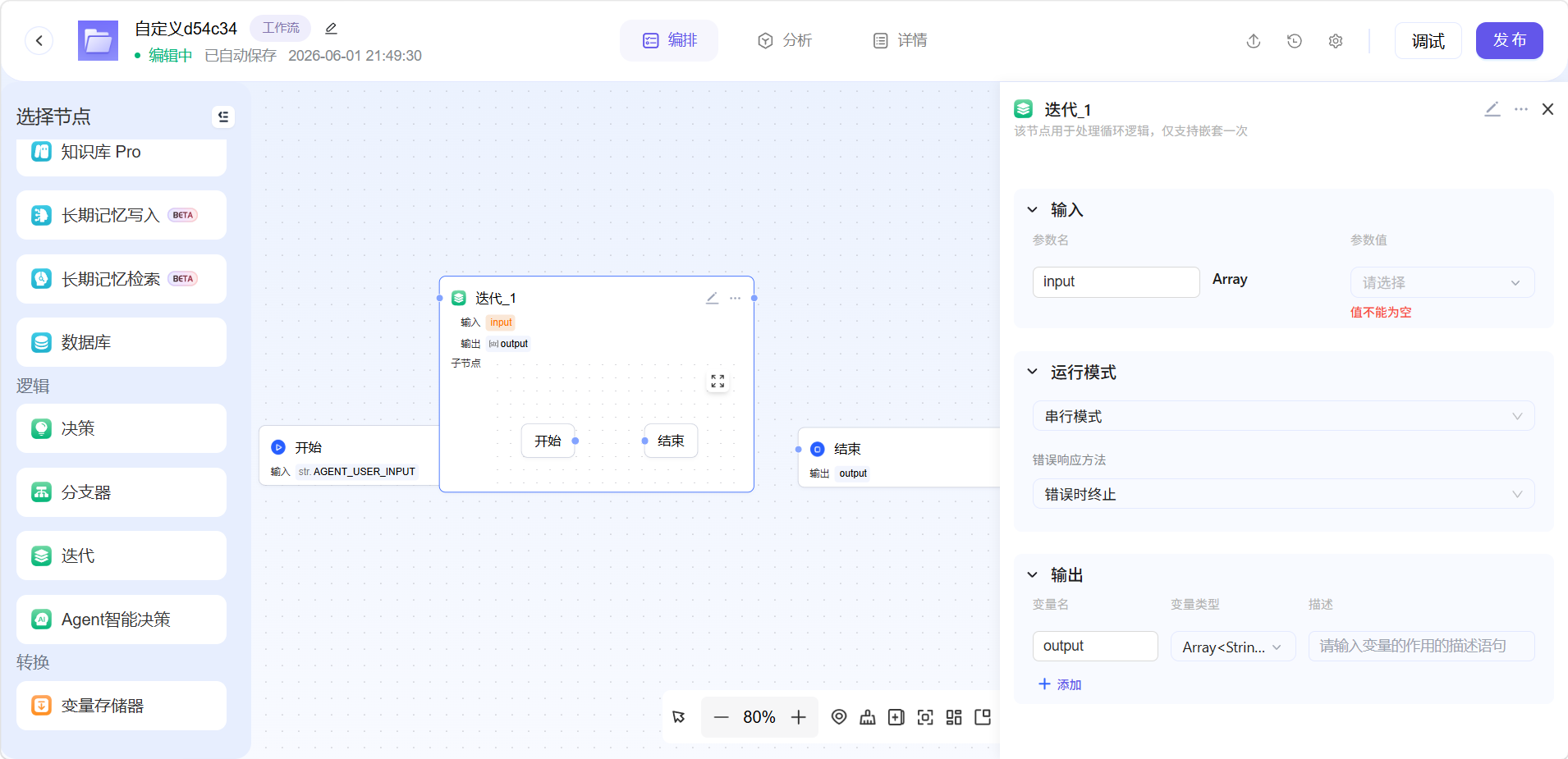Click the 发布 publish button
This screenshot has height=759, width=1568.
(x=1510, y=40)
